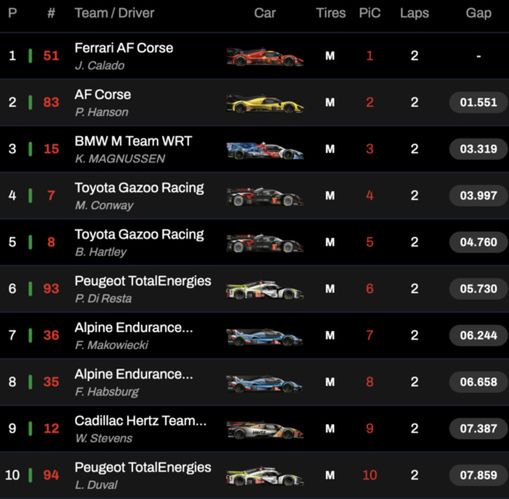
Task: Click the Peugeot #94 car image
Action: [x=265, y=476]
